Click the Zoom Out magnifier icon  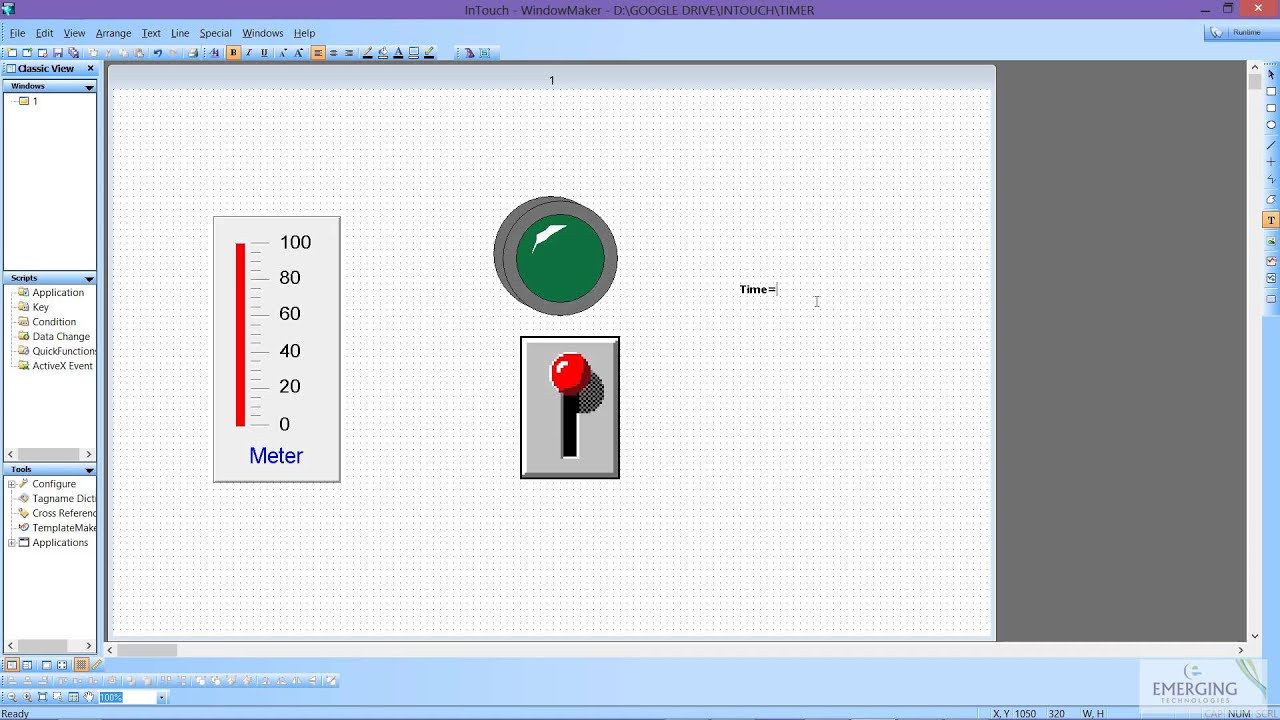click(x=12, y=697)
